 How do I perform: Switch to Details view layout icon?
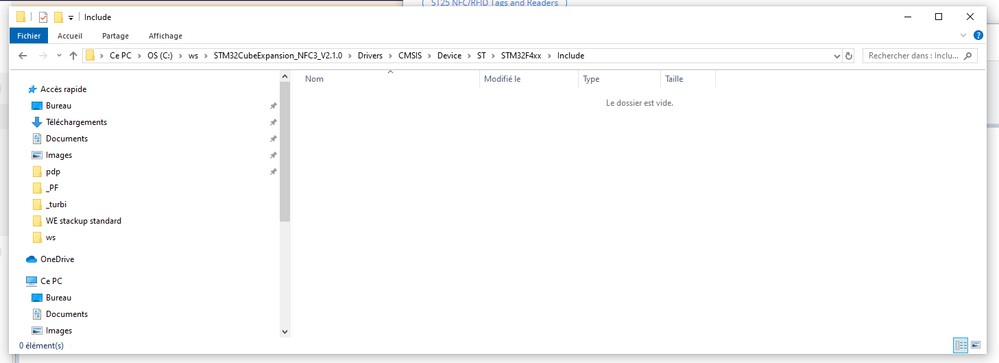click(x=960, y=345)
